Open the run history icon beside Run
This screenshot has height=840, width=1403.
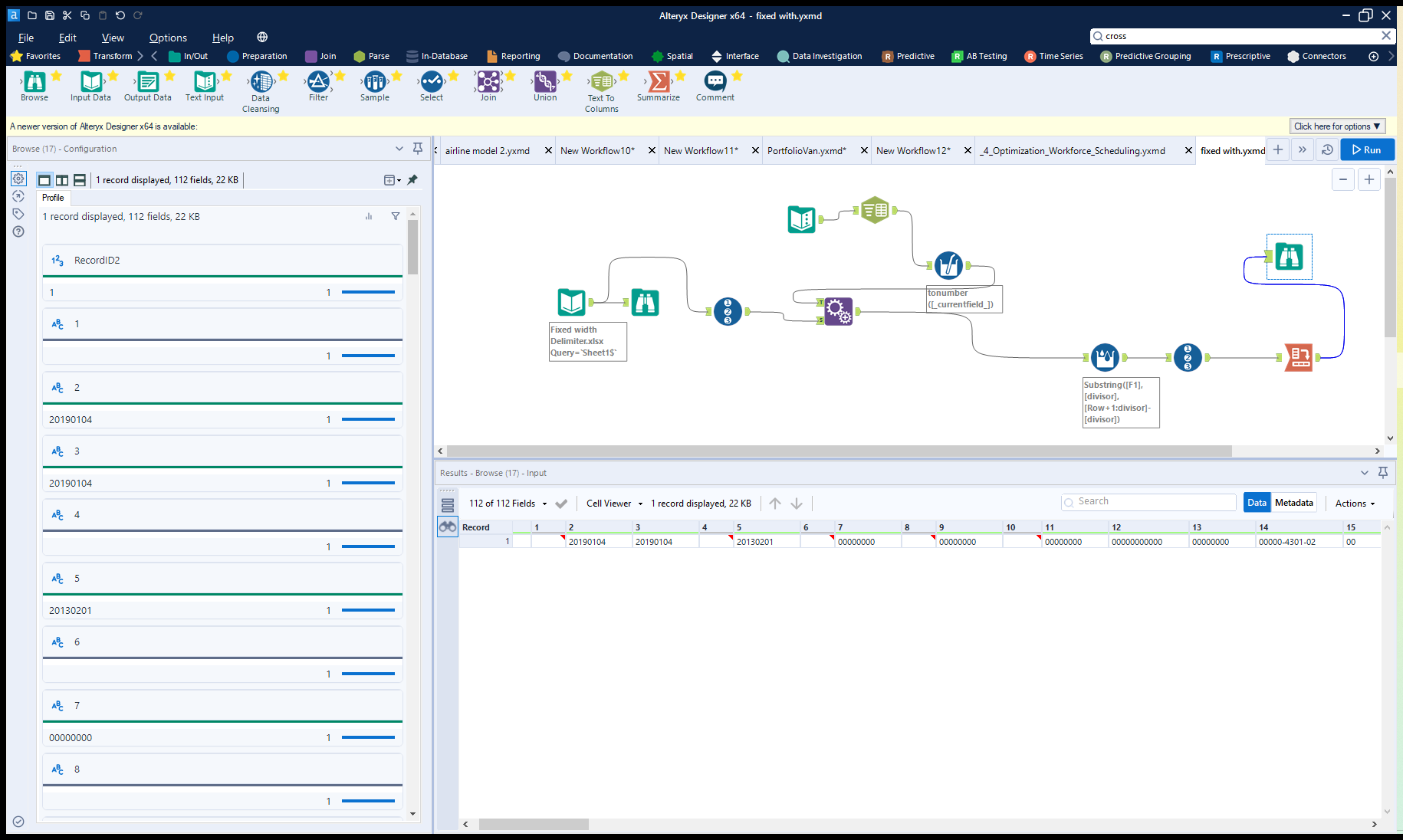point(1327,150)
